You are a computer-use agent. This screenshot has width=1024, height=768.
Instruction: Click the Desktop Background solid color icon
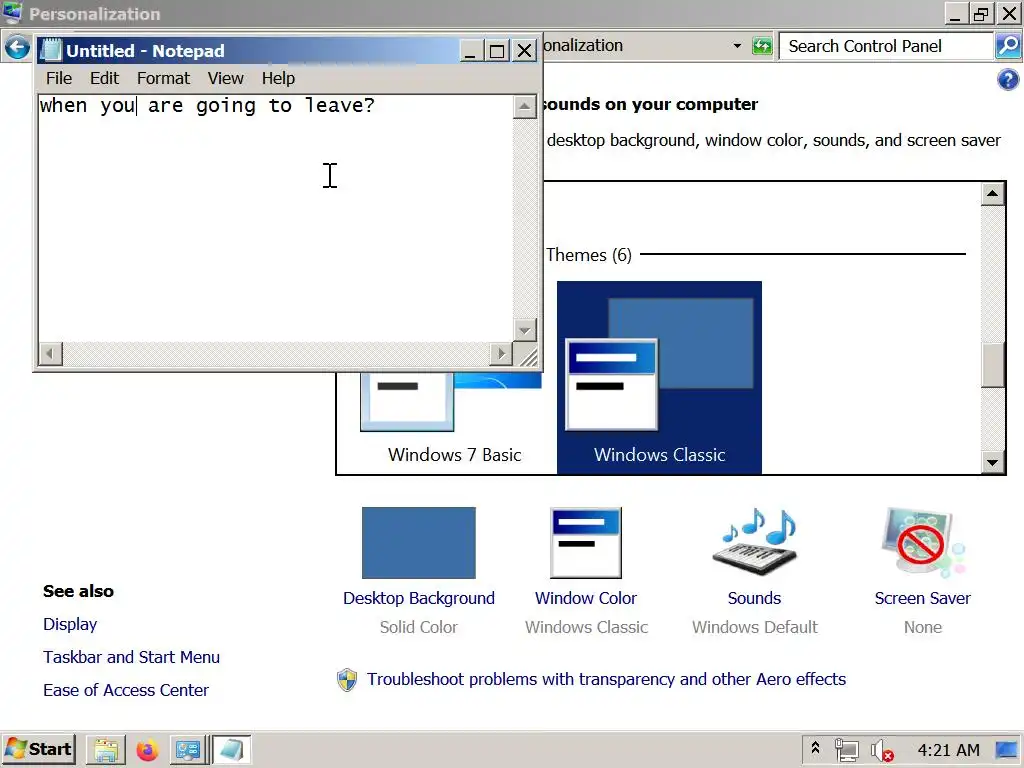point(419,543)
